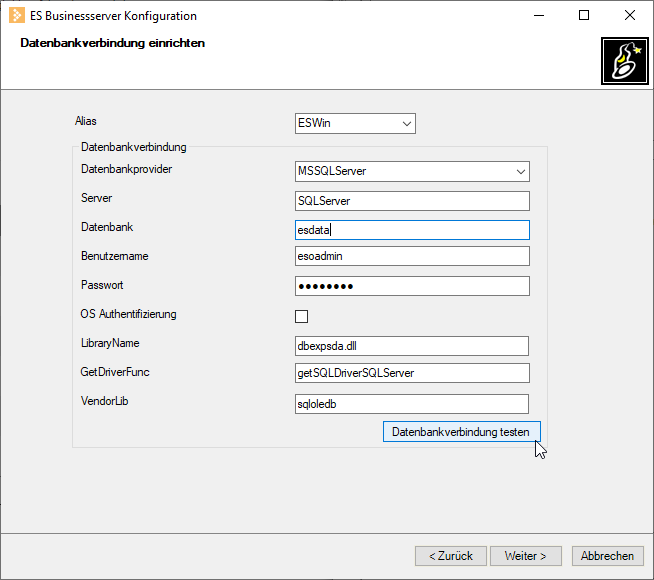
Task: Select the MSSQLServer combo box text
Action: coord(332,171)
